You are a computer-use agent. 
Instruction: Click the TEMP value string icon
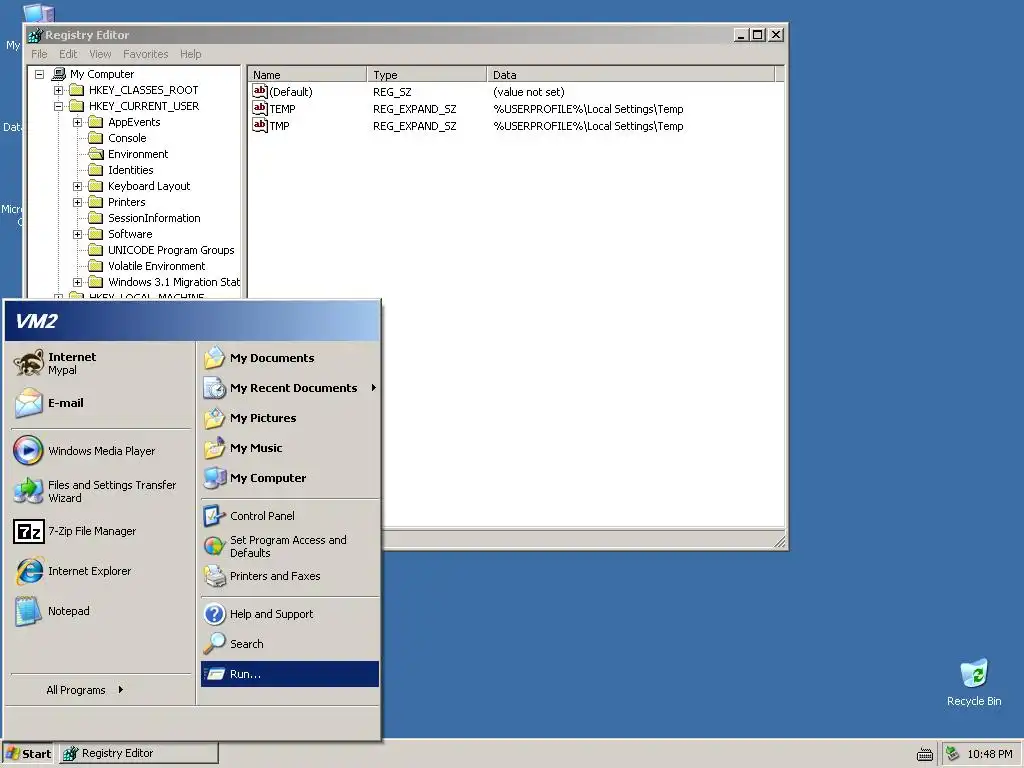tap(260, 108)
